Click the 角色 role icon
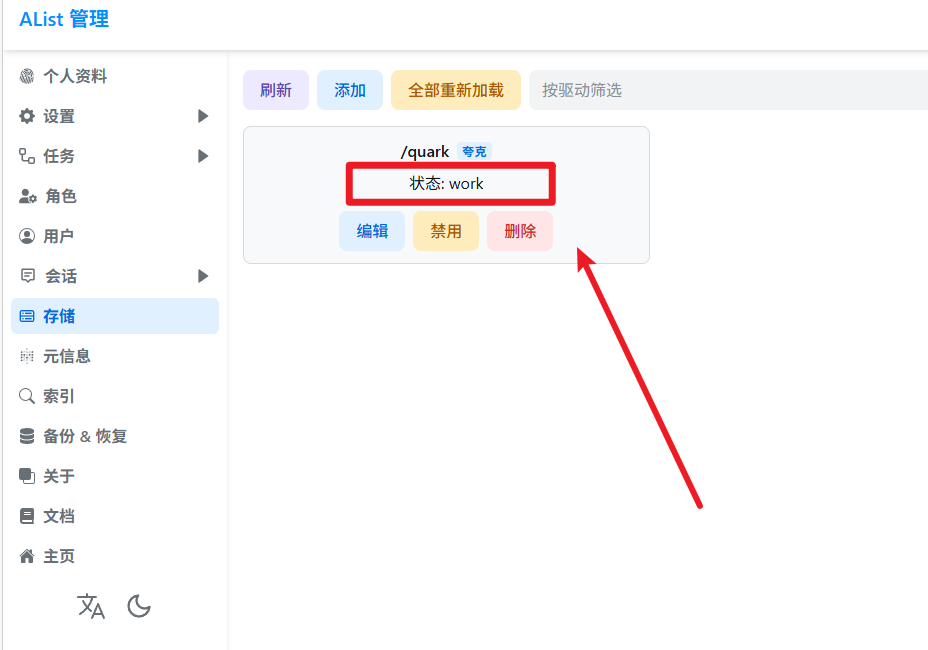The image size is (928, 650). 28,196
